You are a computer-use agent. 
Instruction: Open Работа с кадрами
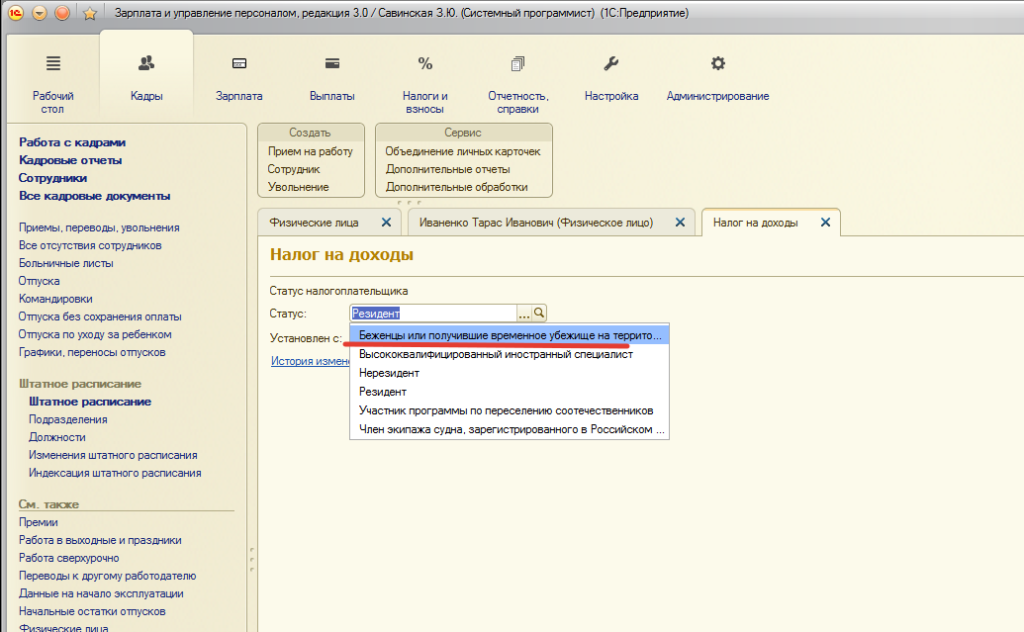(72, 142)
